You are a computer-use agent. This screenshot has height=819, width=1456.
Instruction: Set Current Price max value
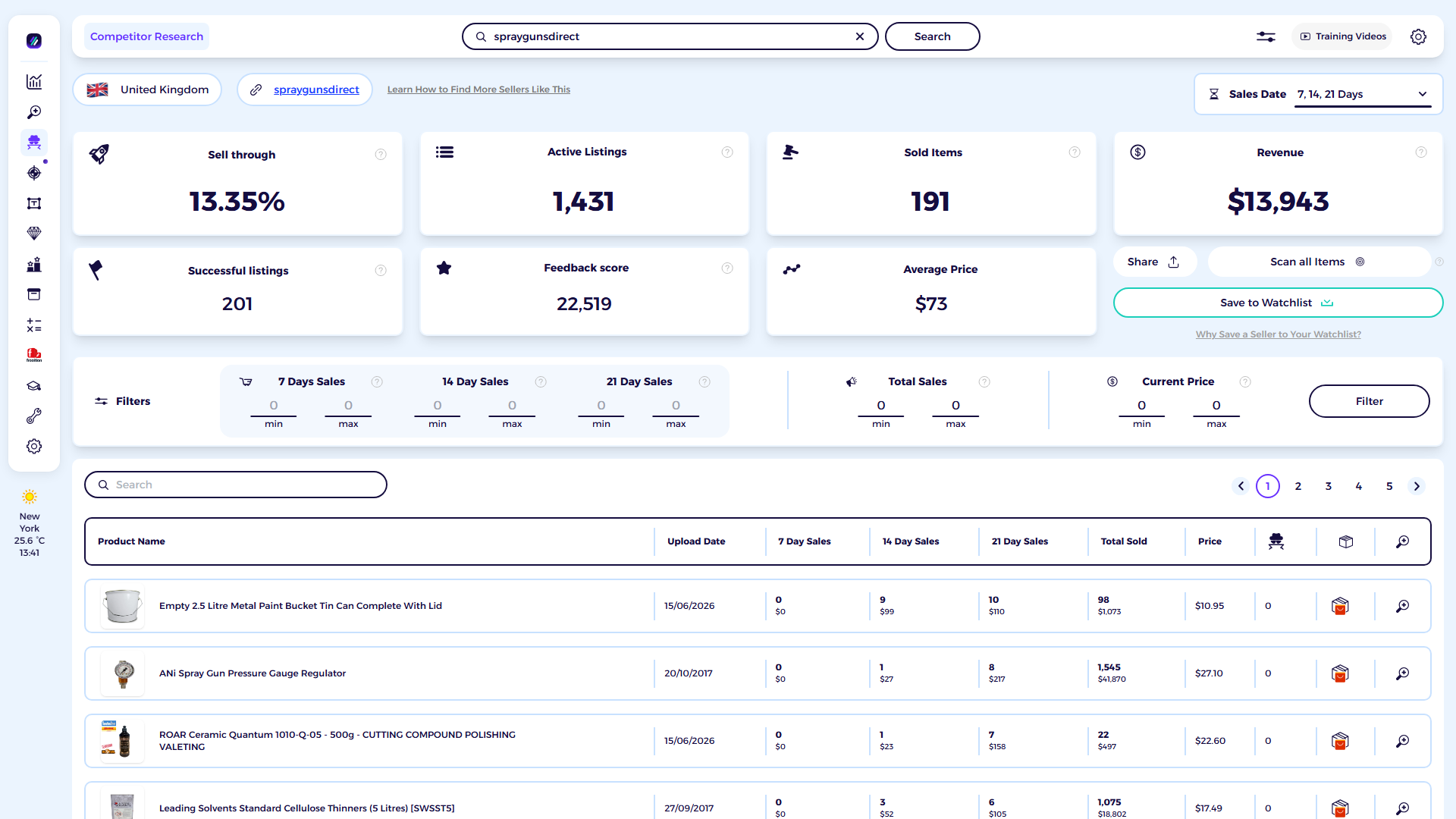pyautogui.click(x=1216, y=406)
